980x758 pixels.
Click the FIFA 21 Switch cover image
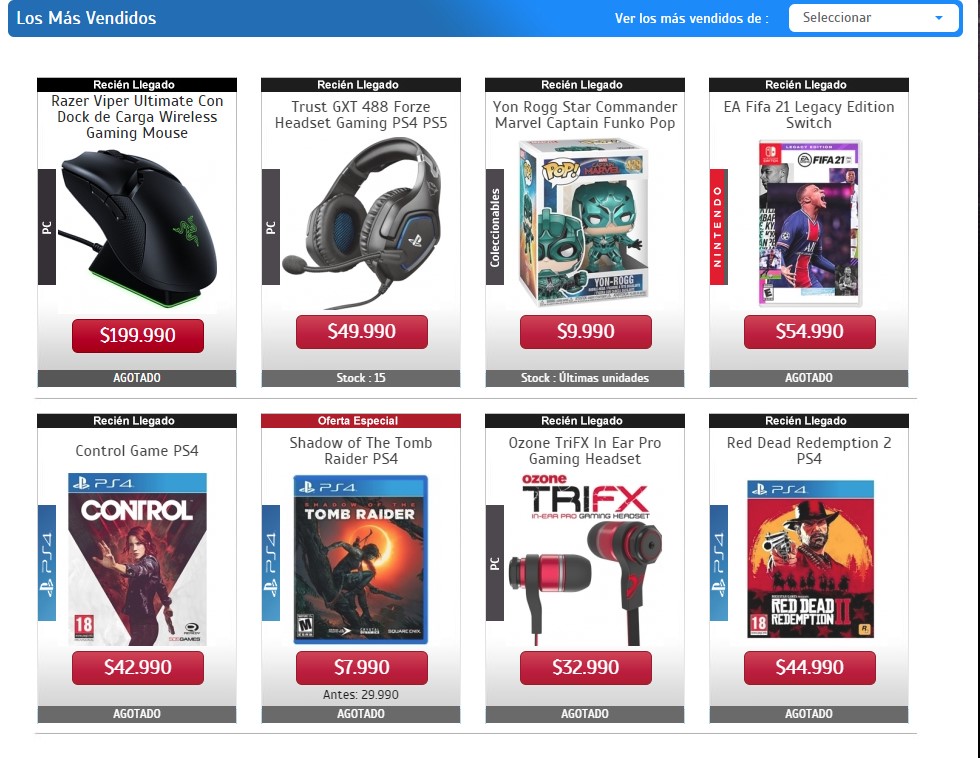tap(809, 224)
